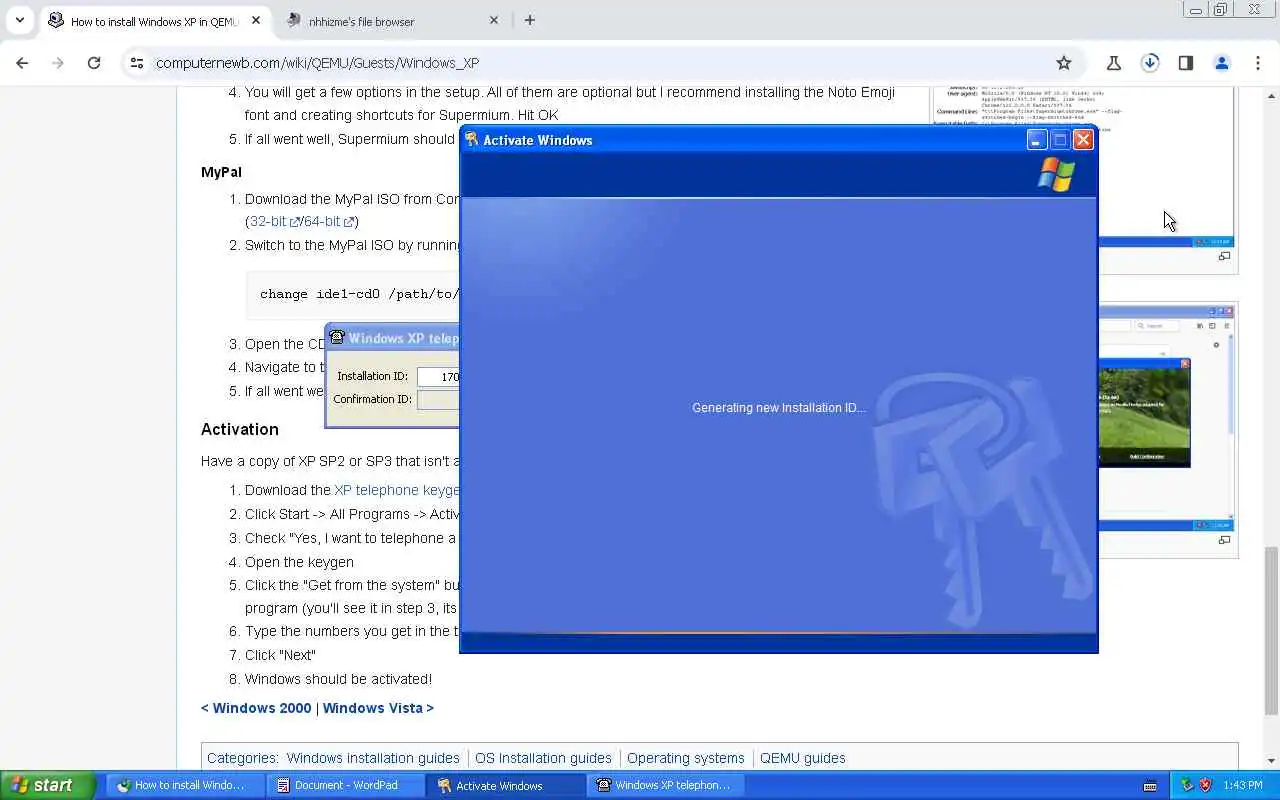The width and height of the screenshot is (1280, 800).
Task: Bookmark this page with the star icon
Action: [x=1064, y=62]
